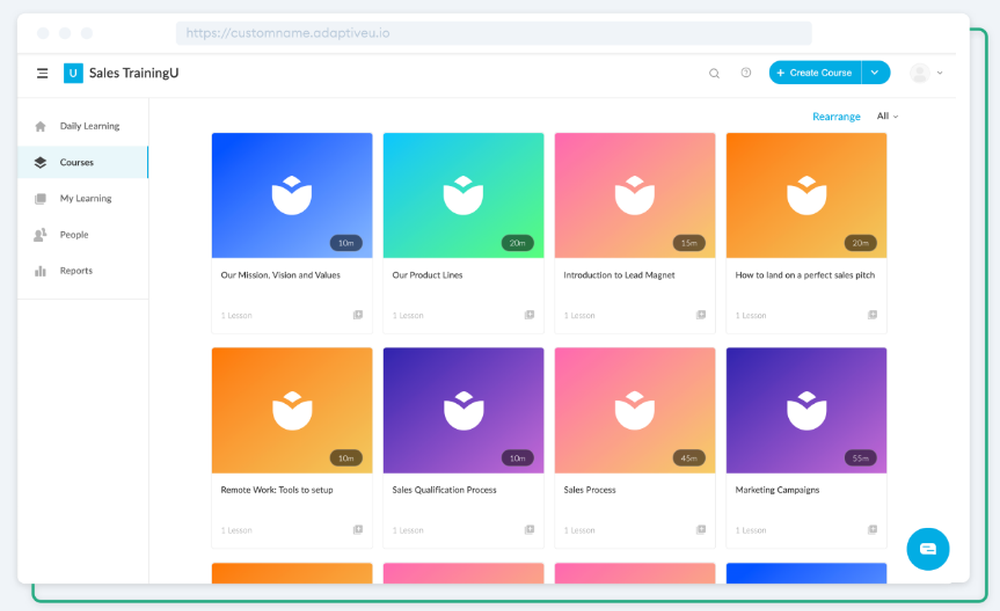This screenshot has width=1000, height=611.
Task: Click 10m duration badge on Our Mission card
Action: [346, 243]
